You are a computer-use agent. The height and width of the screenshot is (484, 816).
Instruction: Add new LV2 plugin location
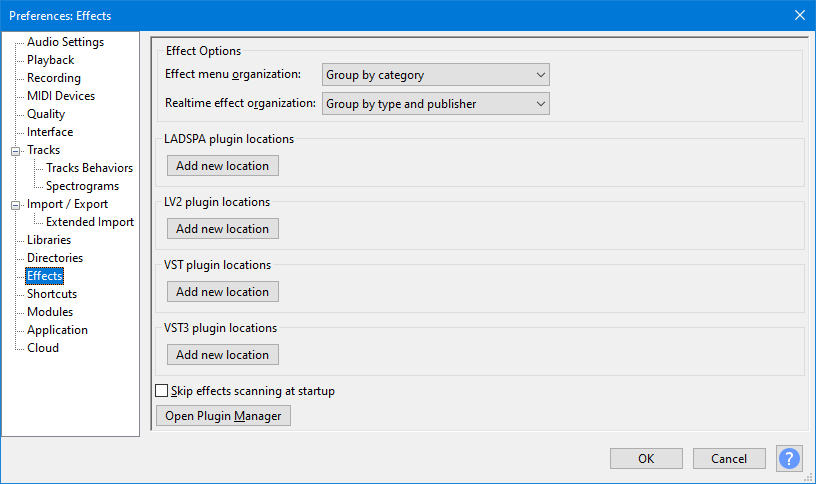pos(222,229)
